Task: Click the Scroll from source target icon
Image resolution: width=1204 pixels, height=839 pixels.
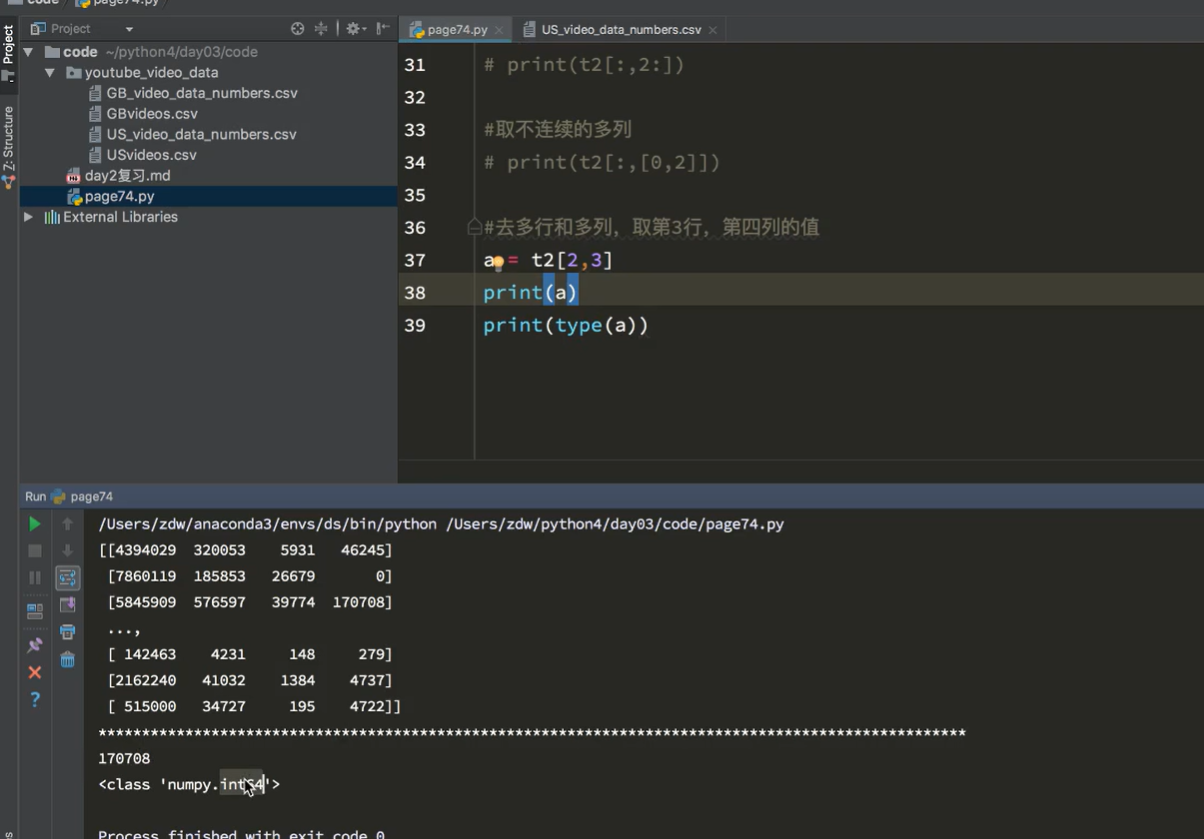Action: click(x=297, y=29)
